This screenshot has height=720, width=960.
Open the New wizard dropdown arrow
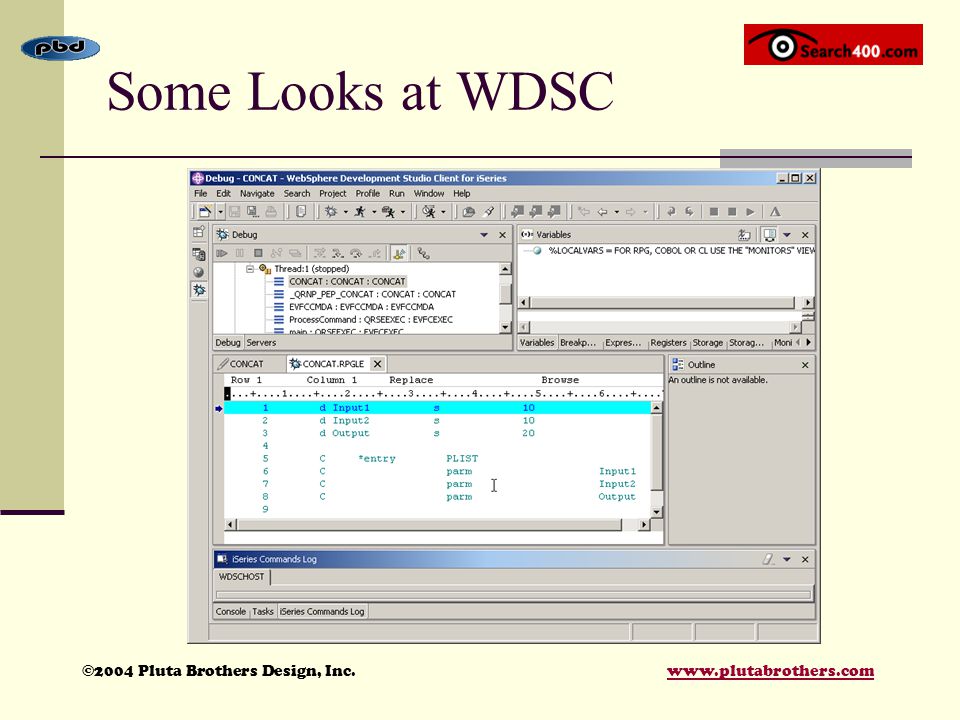[220, 212]
